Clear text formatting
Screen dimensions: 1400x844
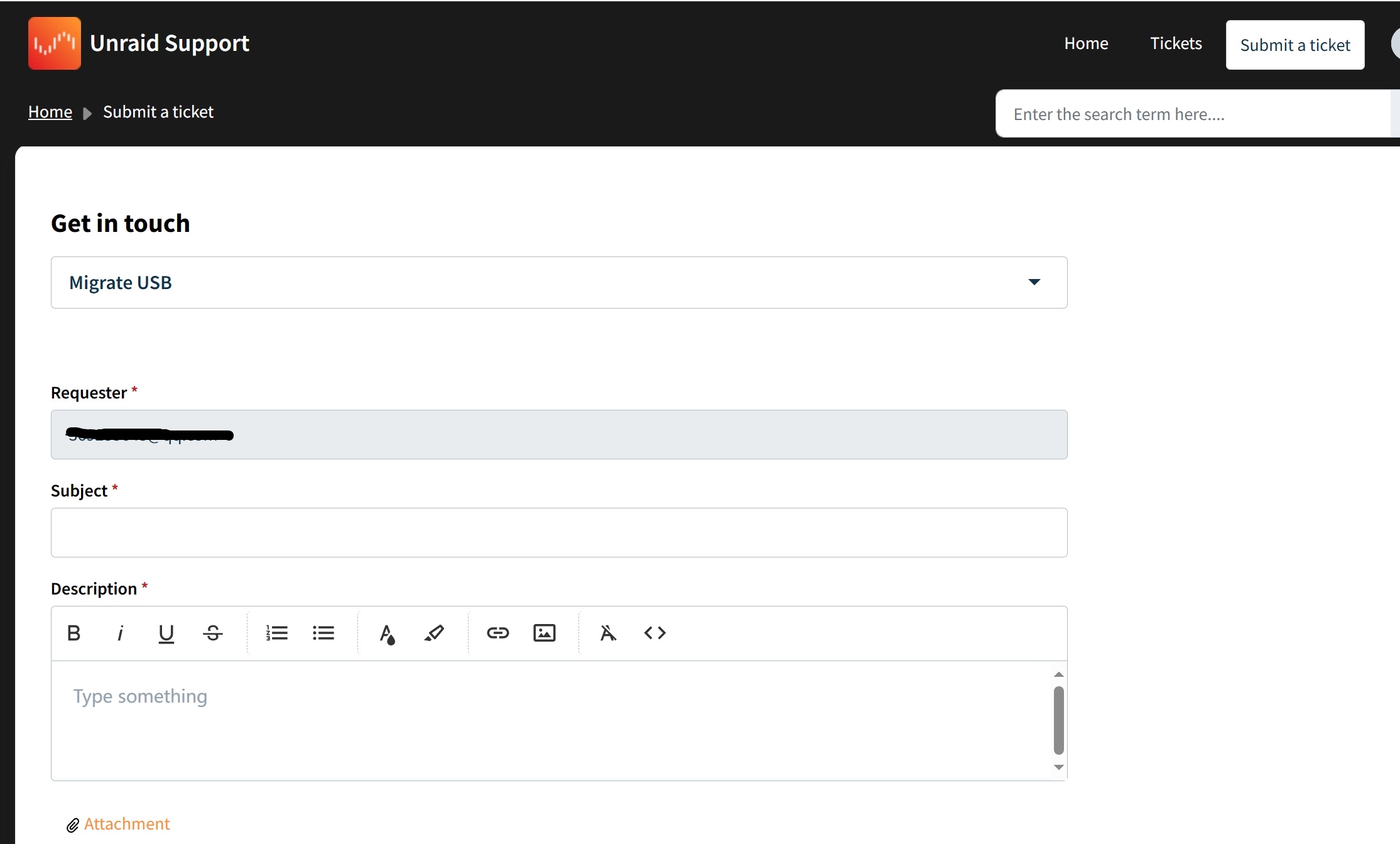608,633
